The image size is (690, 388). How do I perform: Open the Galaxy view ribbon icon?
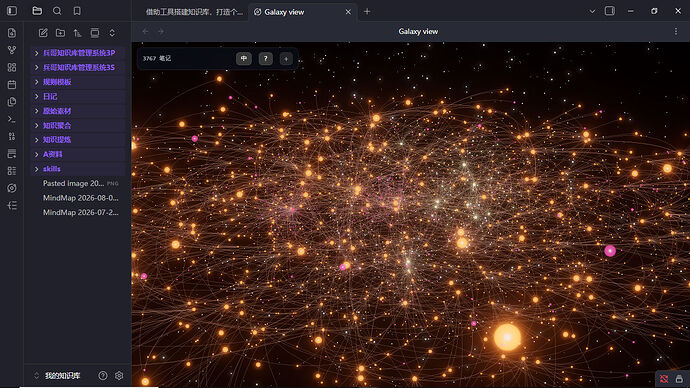pos(12,188)
